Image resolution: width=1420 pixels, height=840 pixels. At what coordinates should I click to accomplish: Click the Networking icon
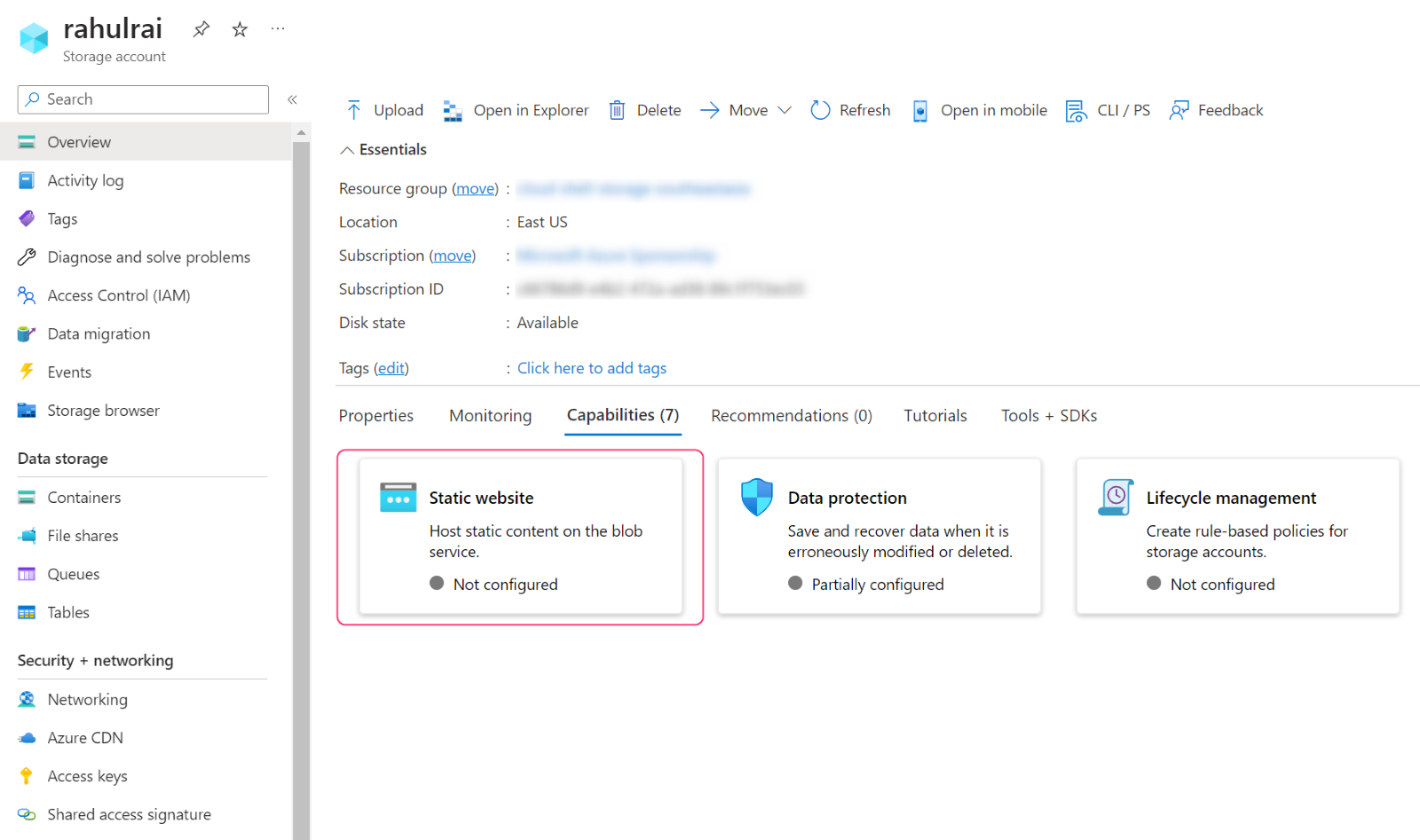coord(27,699)
